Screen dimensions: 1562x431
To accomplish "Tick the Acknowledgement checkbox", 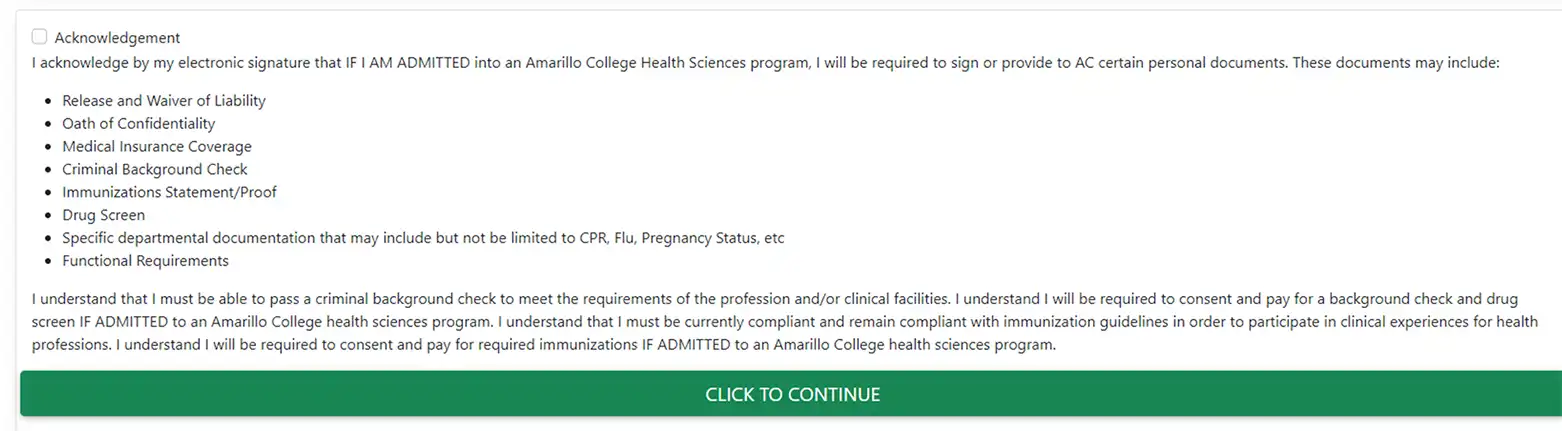I will coord(39,37).
